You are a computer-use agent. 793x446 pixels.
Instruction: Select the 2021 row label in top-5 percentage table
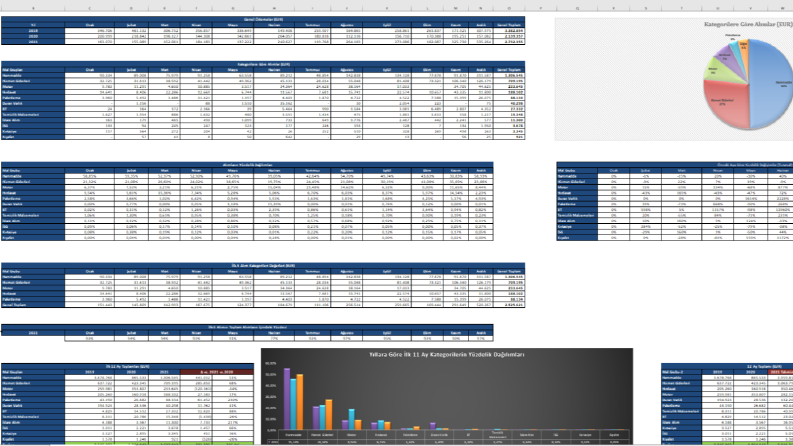(33, 333)
